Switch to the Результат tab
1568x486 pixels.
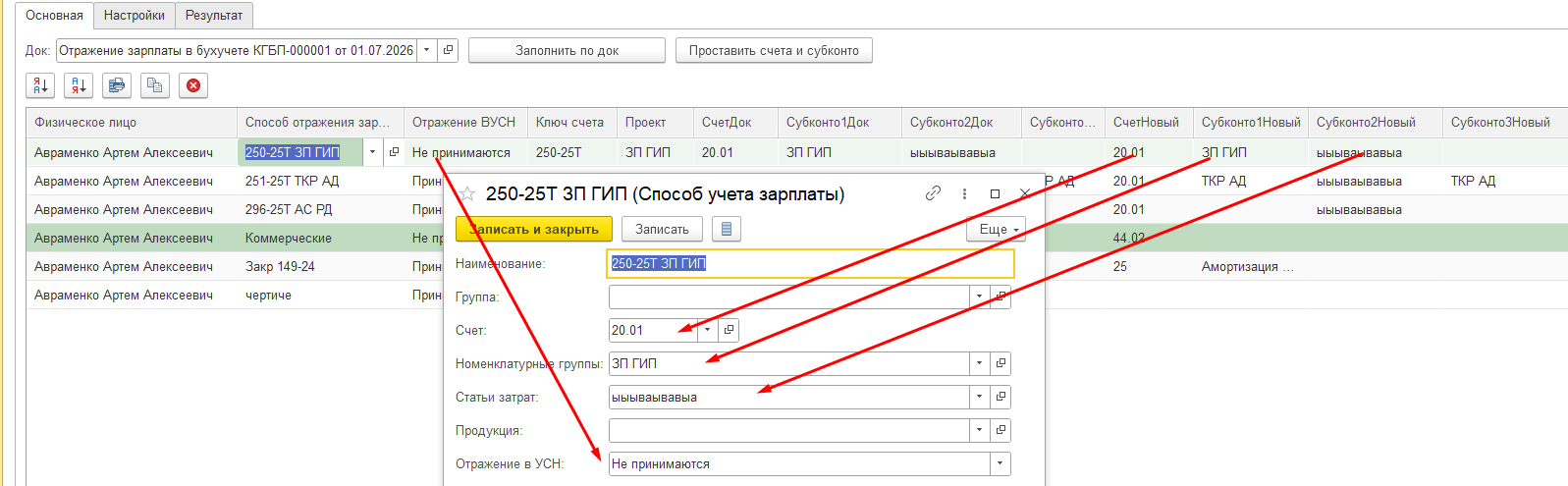pos(214,16)
